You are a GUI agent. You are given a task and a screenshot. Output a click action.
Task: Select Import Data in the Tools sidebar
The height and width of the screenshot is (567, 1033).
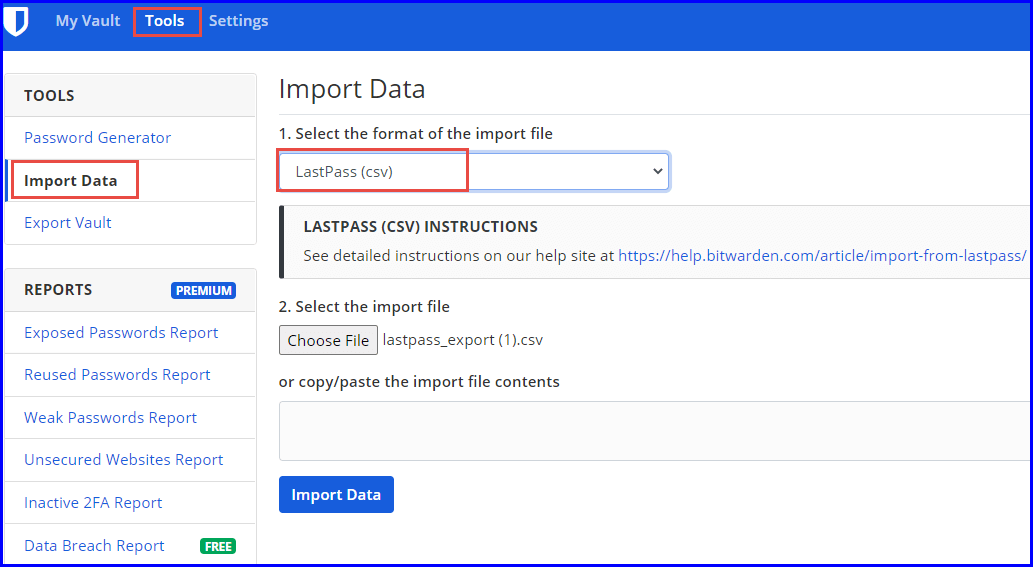tap(70, 180)
